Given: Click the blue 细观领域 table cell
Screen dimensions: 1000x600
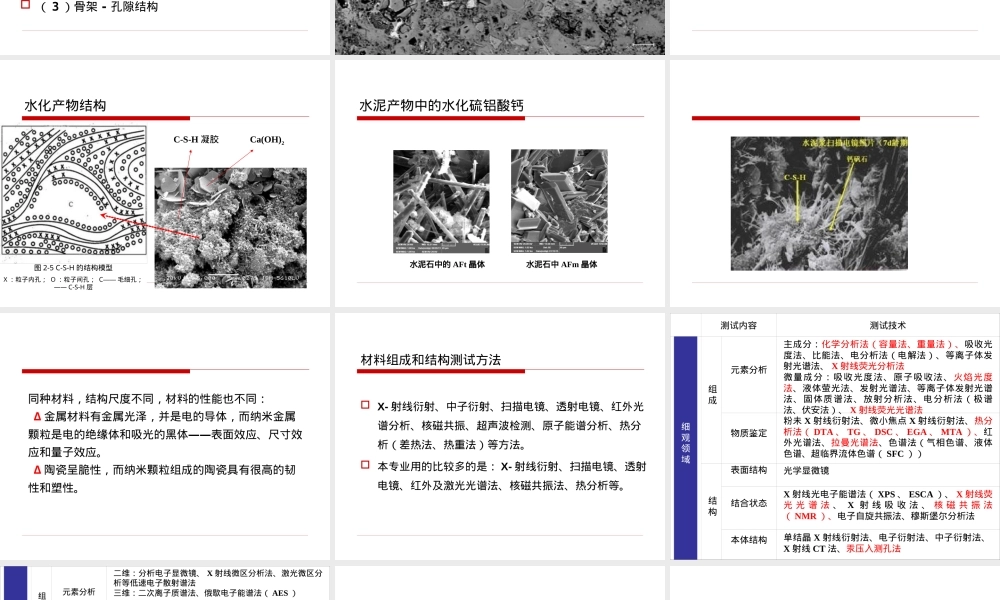Looking at the screenshot, I should (686, 448).
